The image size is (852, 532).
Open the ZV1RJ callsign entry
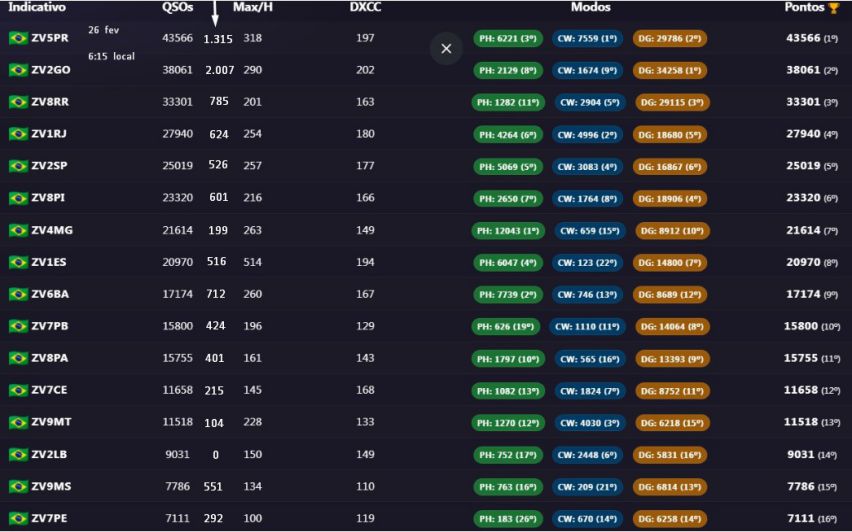(x=49, y=134)
